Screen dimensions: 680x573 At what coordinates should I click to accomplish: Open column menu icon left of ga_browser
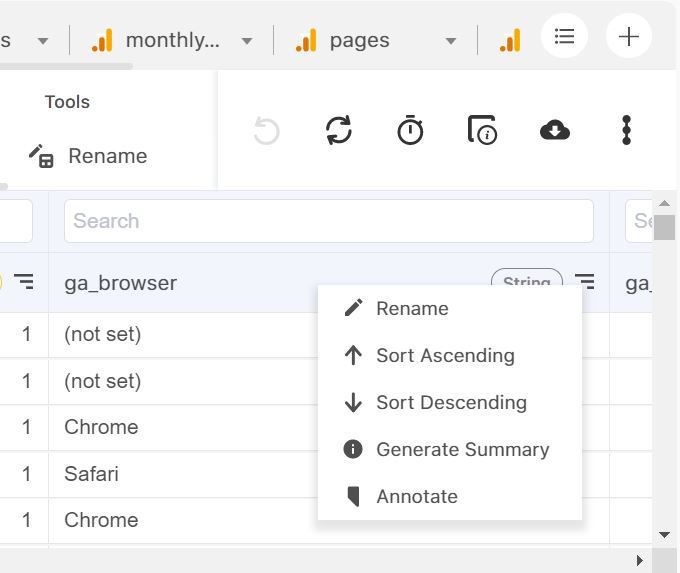coord(23,281)
